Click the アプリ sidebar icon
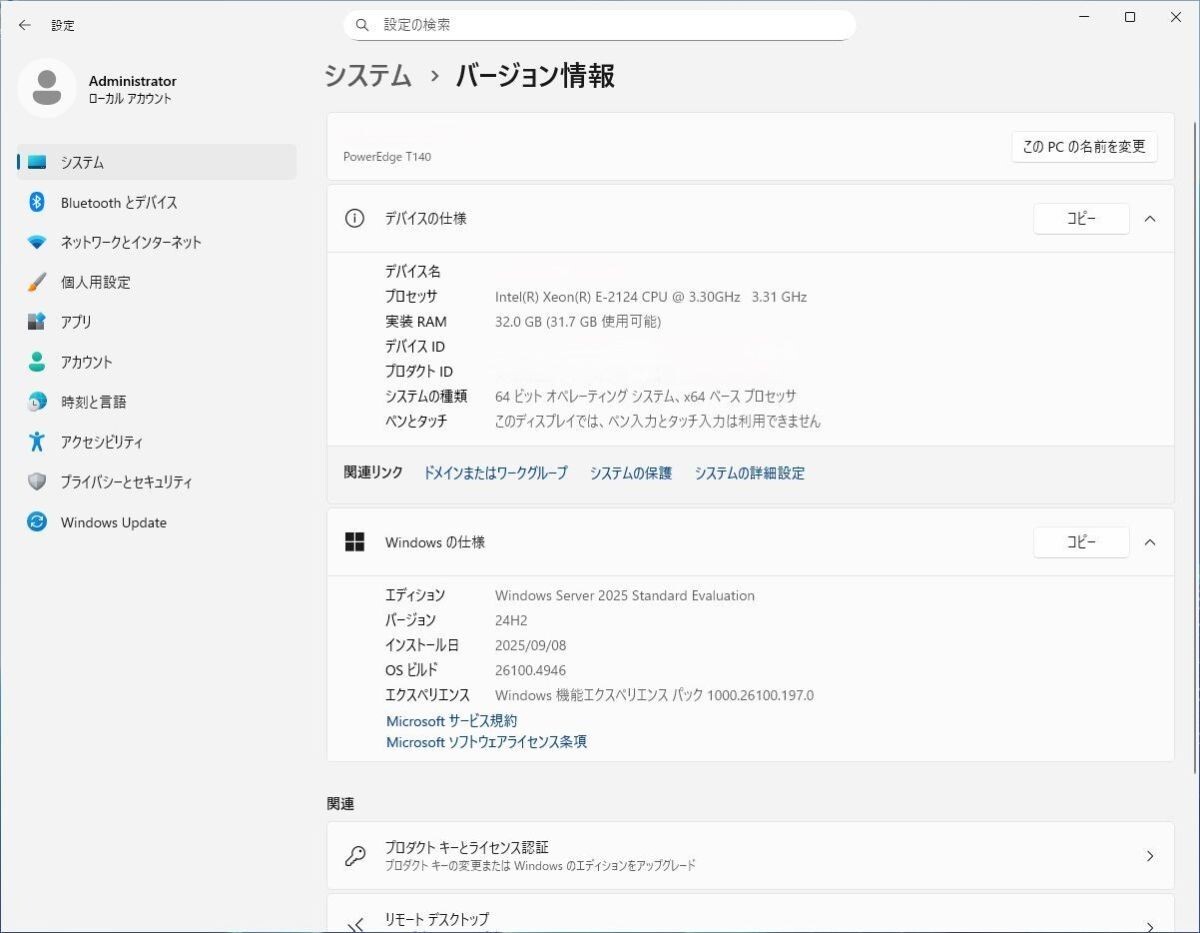Image resolution: width=1200 pixels, height=933 pixels. coord(37,322)
